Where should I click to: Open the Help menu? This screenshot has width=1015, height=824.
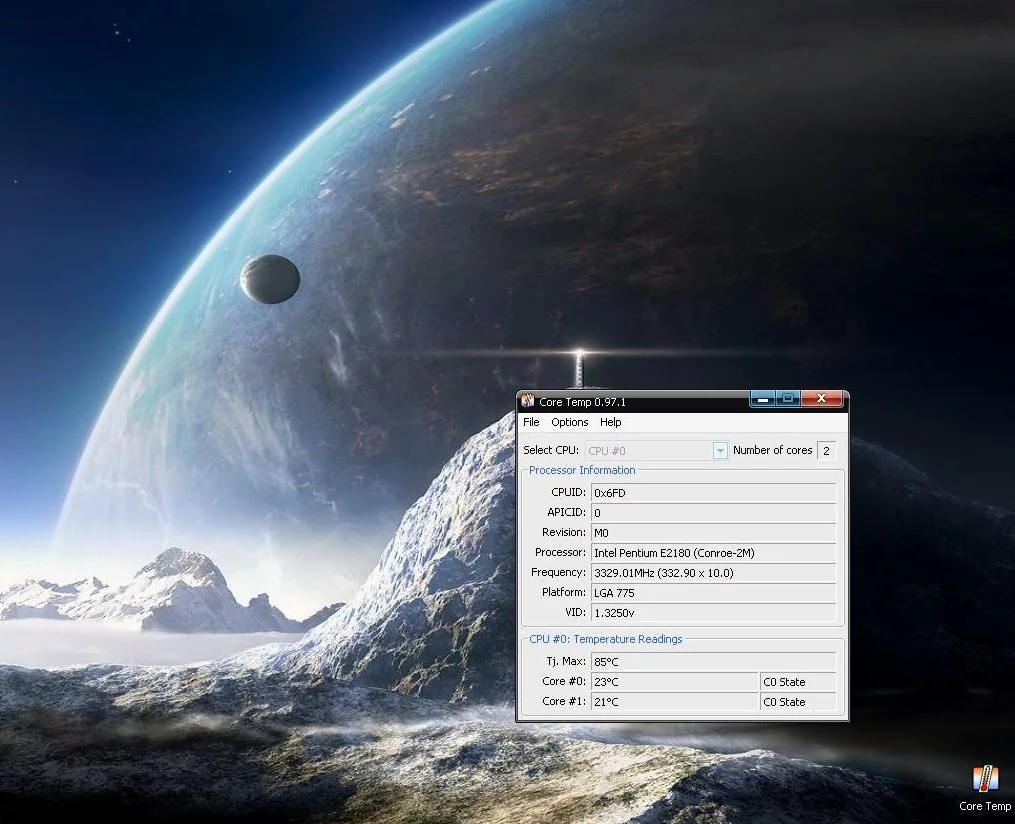(x=611, y=422)
